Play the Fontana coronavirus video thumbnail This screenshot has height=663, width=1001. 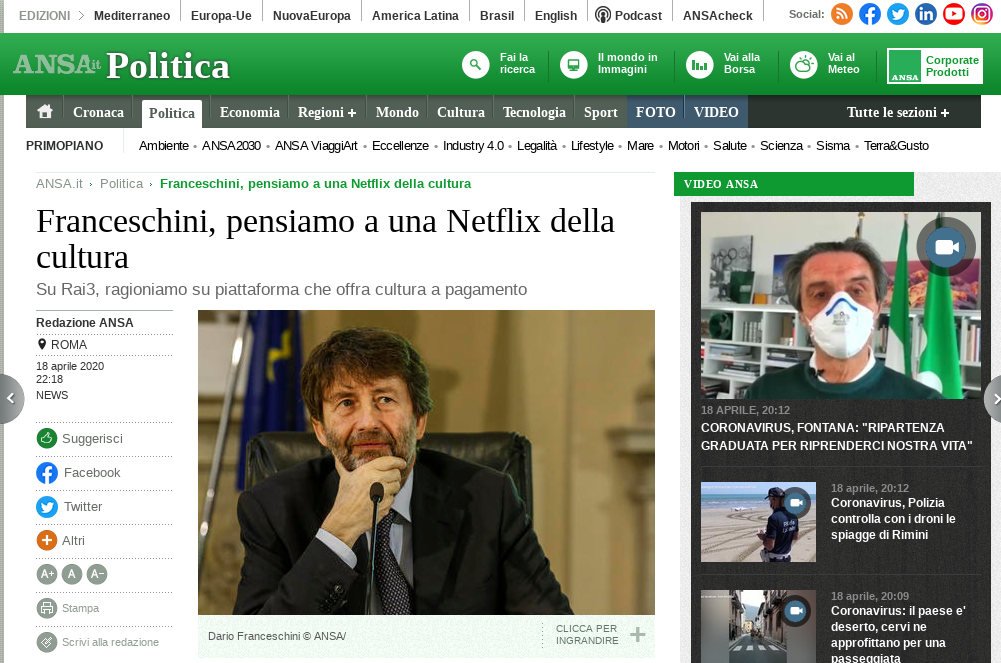click(x=841, y=305)
